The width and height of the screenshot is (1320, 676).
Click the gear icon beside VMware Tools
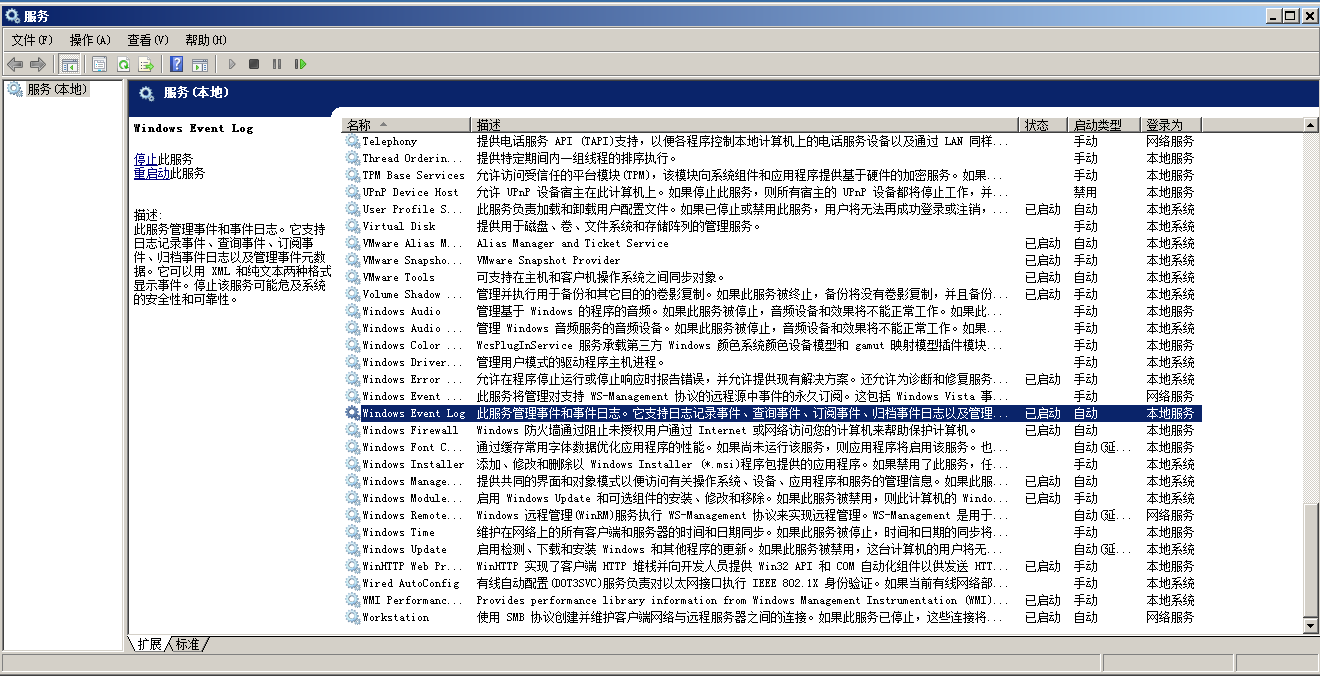pos(352,277)
